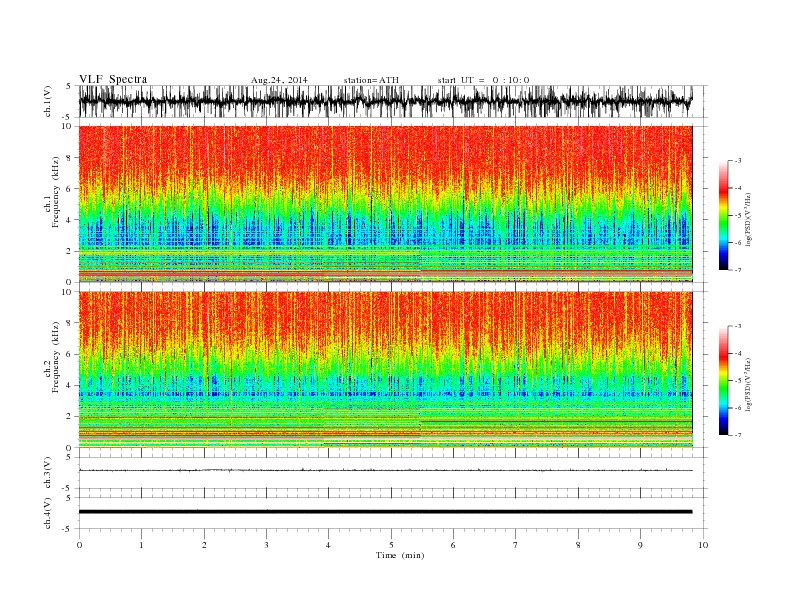Click the "0" tick on the Time axis
792x612 pixels.
pos(79,545)
